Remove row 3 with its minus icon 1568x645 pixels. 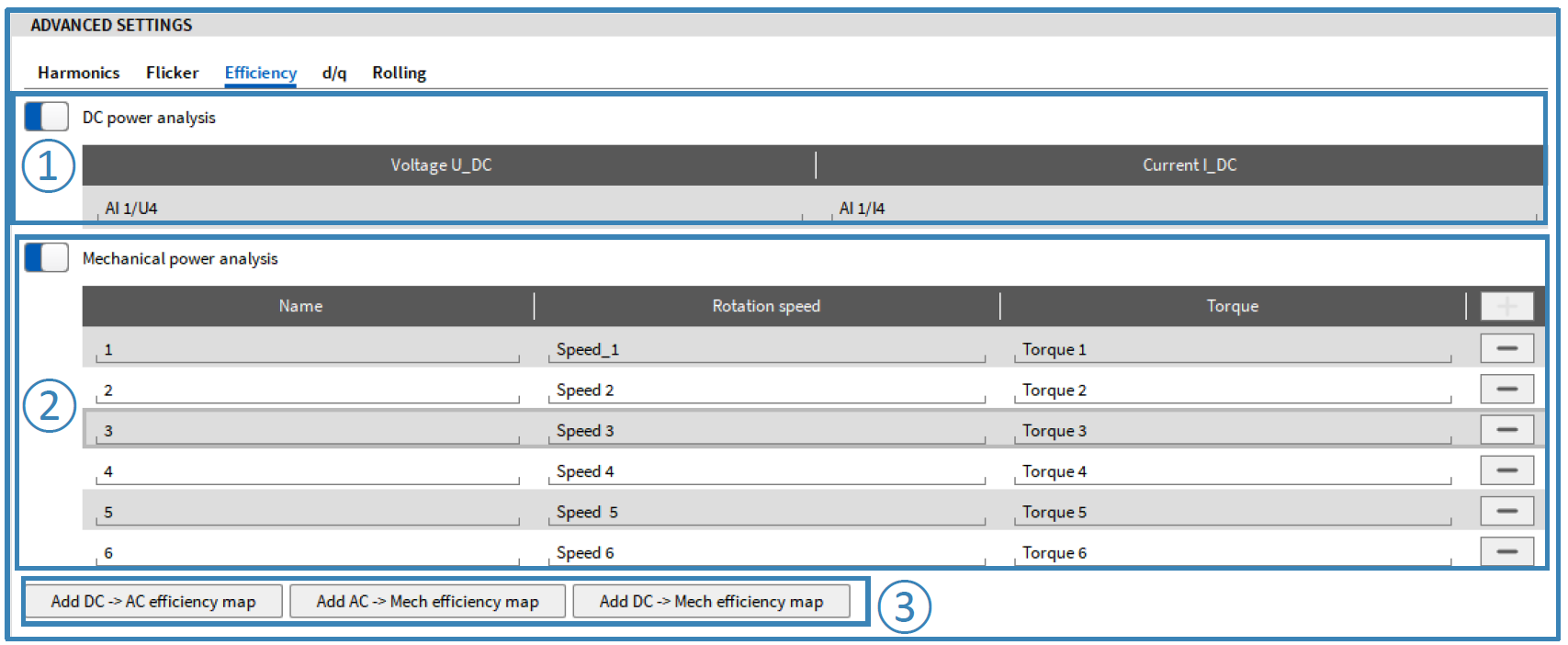1506,430
